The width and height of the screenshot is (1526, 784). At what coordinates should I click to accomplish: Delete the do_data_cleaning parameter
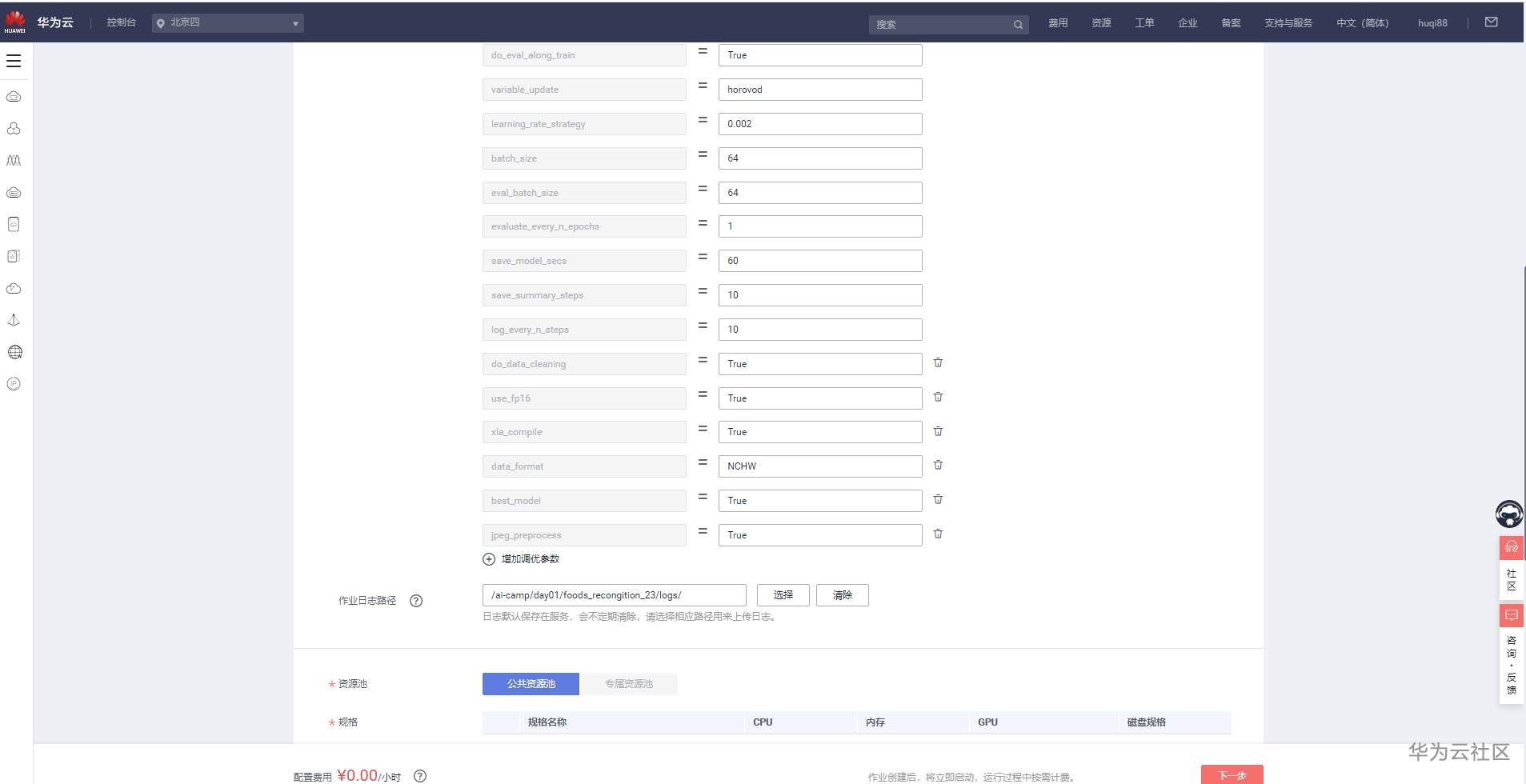tap(938, 363)
